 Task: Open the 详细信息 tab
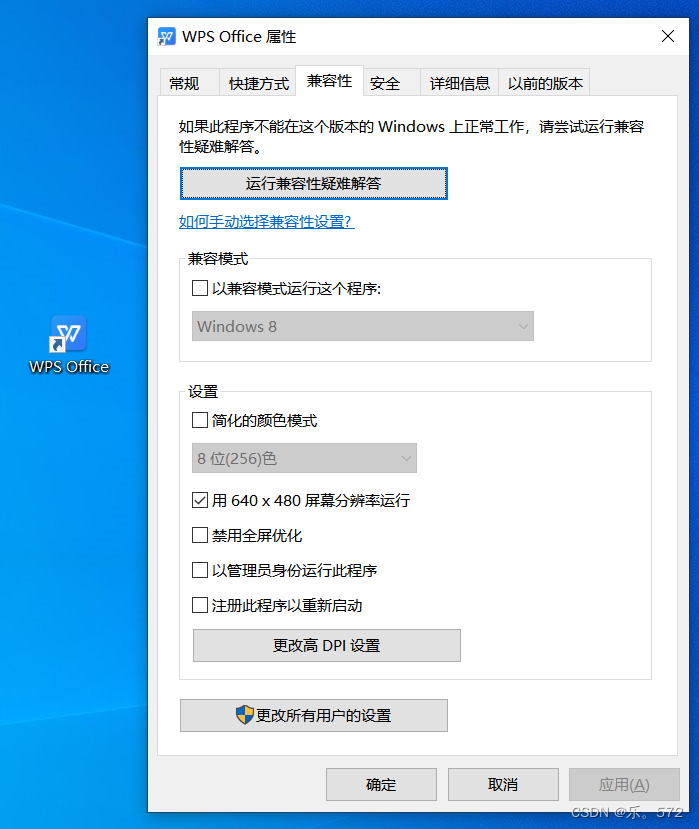[459, 83]
